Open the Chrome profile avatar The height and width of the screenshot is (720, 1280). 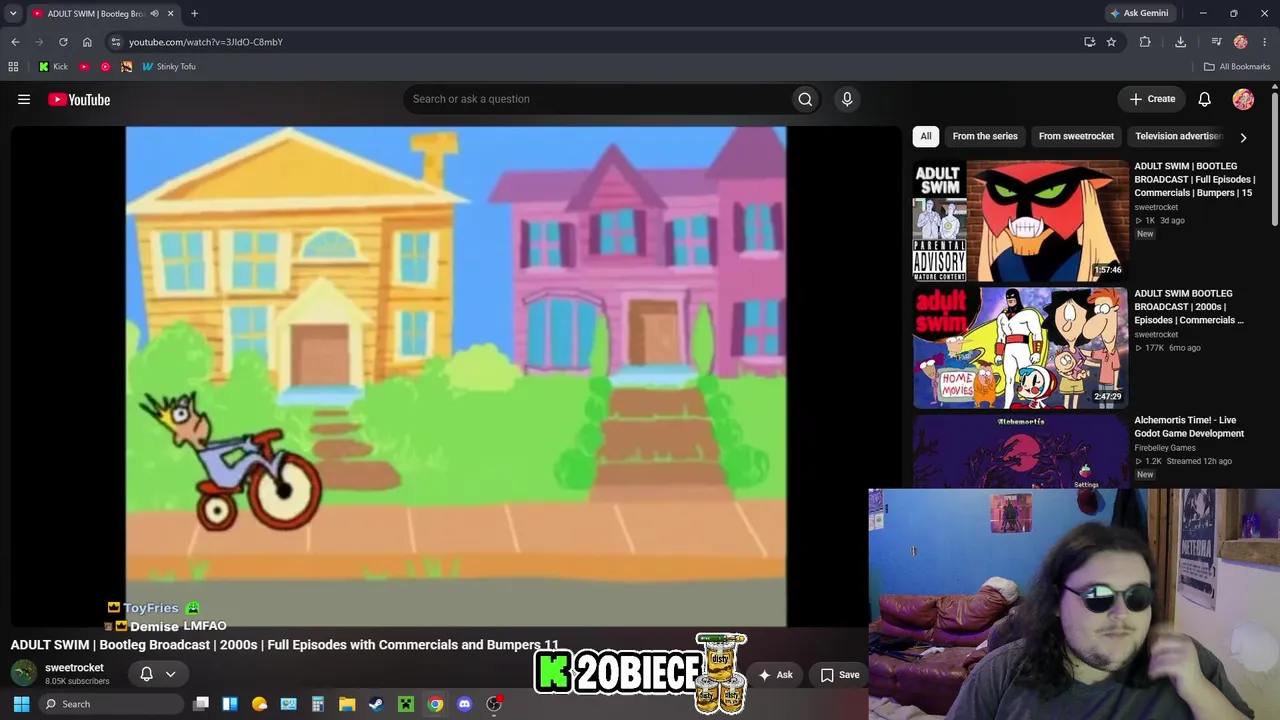coord(1241,42)
